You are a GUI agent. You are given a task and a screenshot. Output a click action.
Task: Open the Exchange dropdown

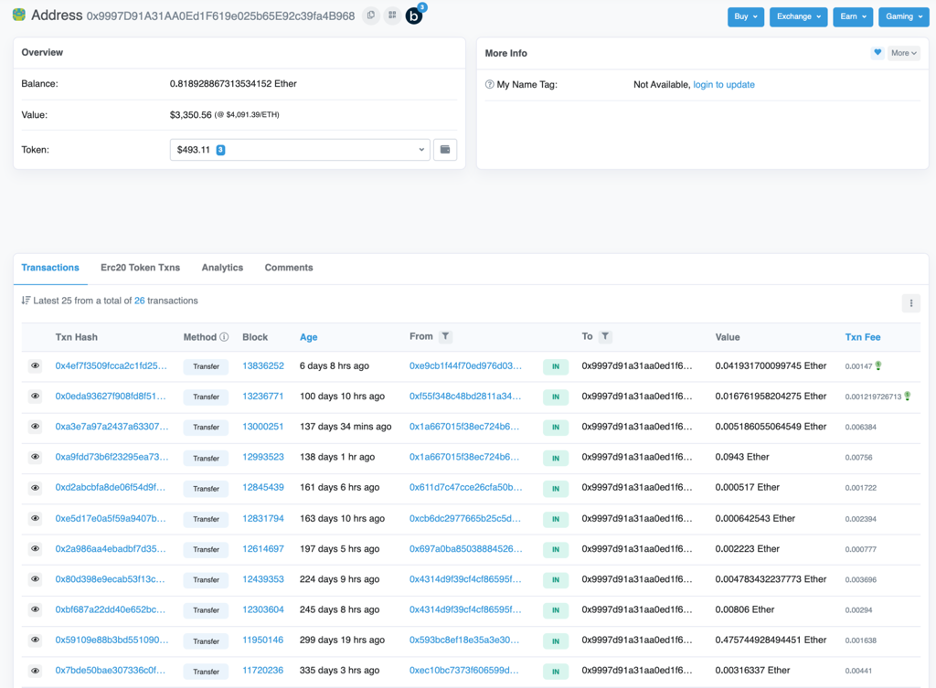(799, 17)
